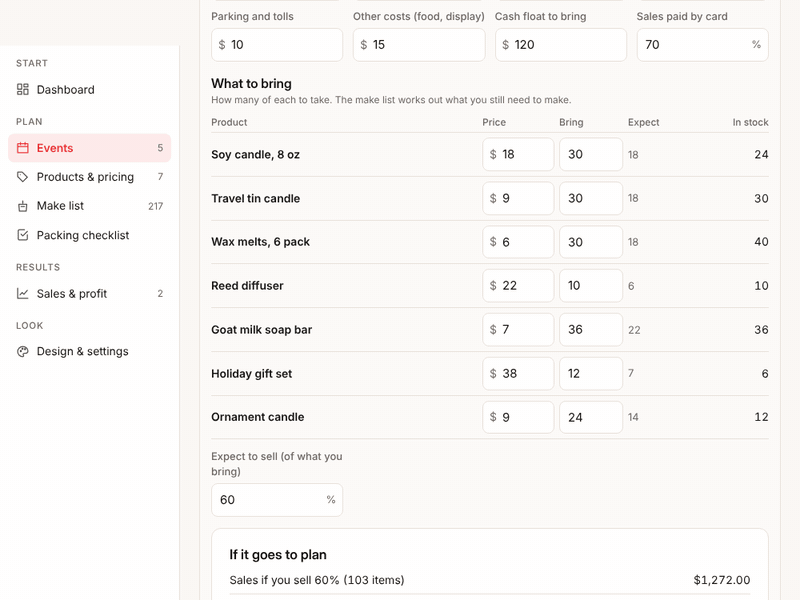Click the Sales & profit chart icon
Viewport: 800px width, 600px height.
tap(22, 293)
